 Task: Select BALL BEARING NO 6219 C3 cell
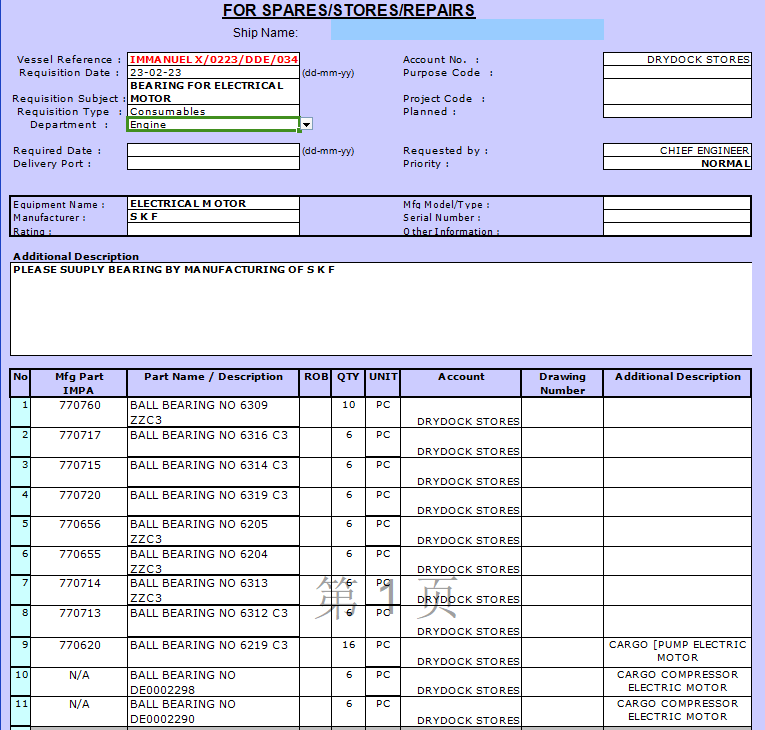coord(213,652)
